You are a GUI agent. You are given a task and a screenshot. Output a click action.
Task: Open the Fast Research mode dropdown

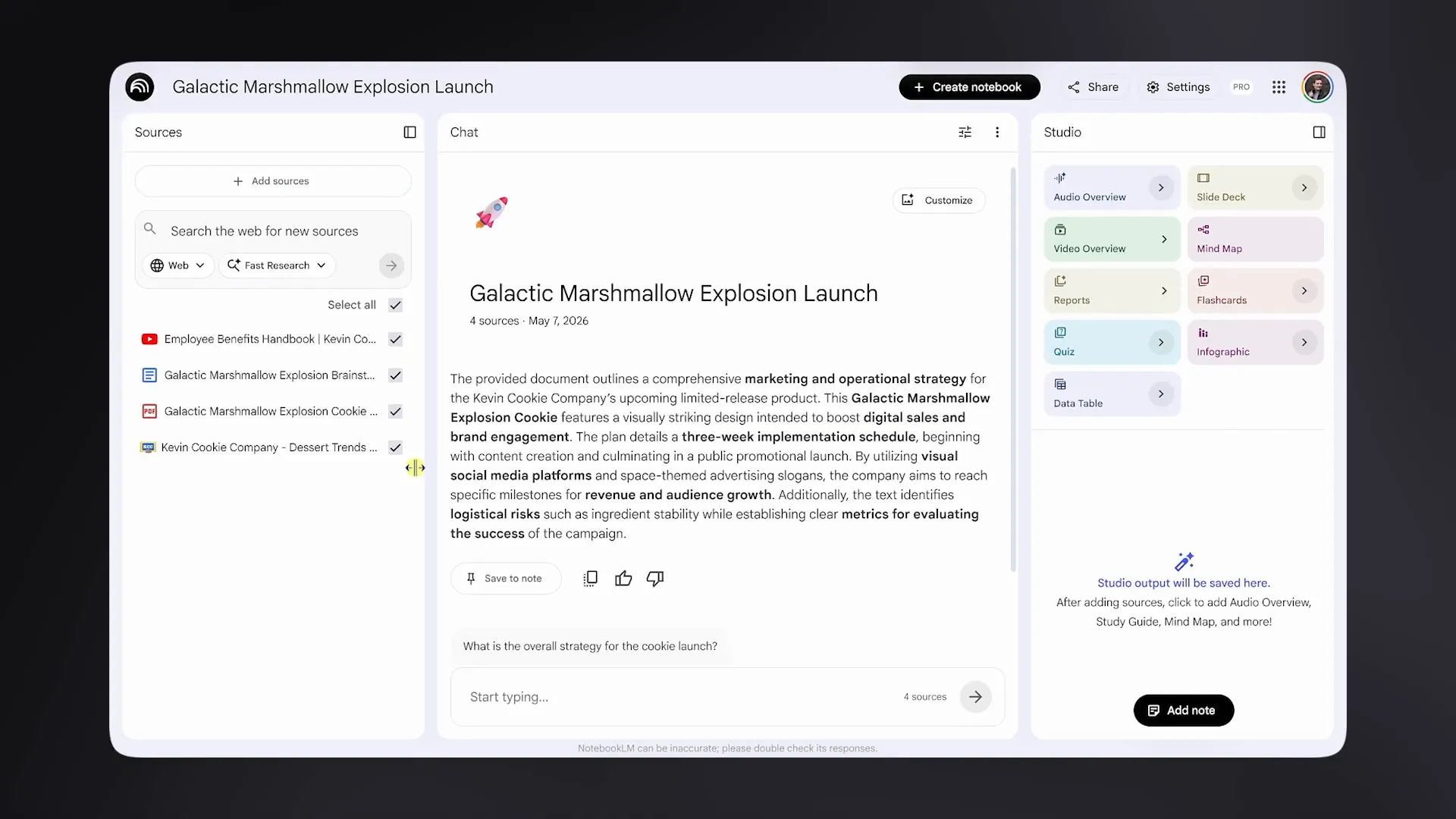click(x=277, y=265)
